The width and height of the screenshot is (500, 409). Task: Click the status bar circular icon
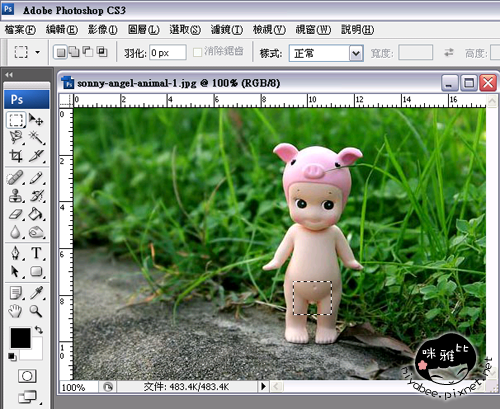pos(108,387)
